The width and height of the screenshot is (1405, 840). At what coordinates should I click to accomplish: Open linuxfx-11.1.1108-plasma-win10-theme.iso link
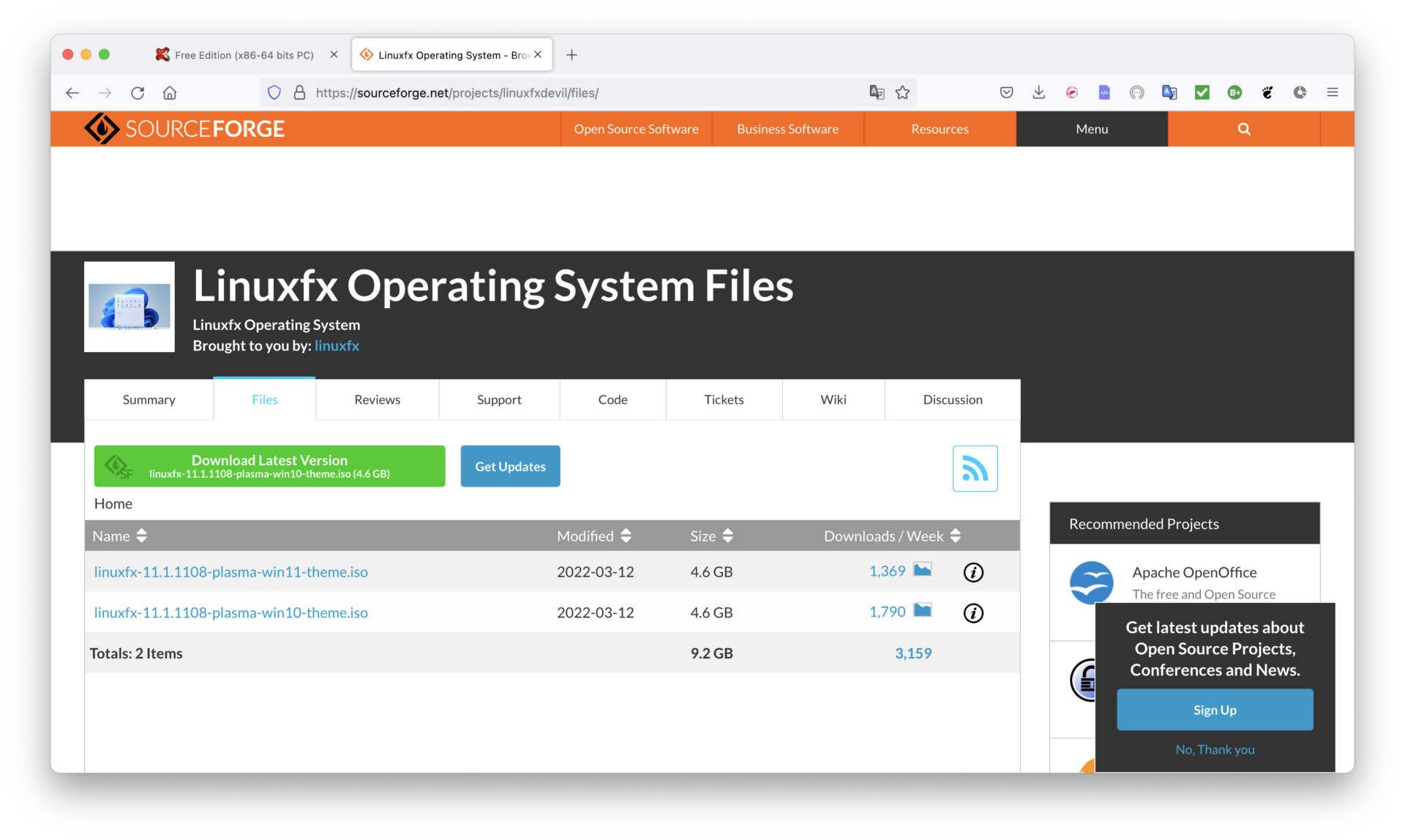click(231, 613)
